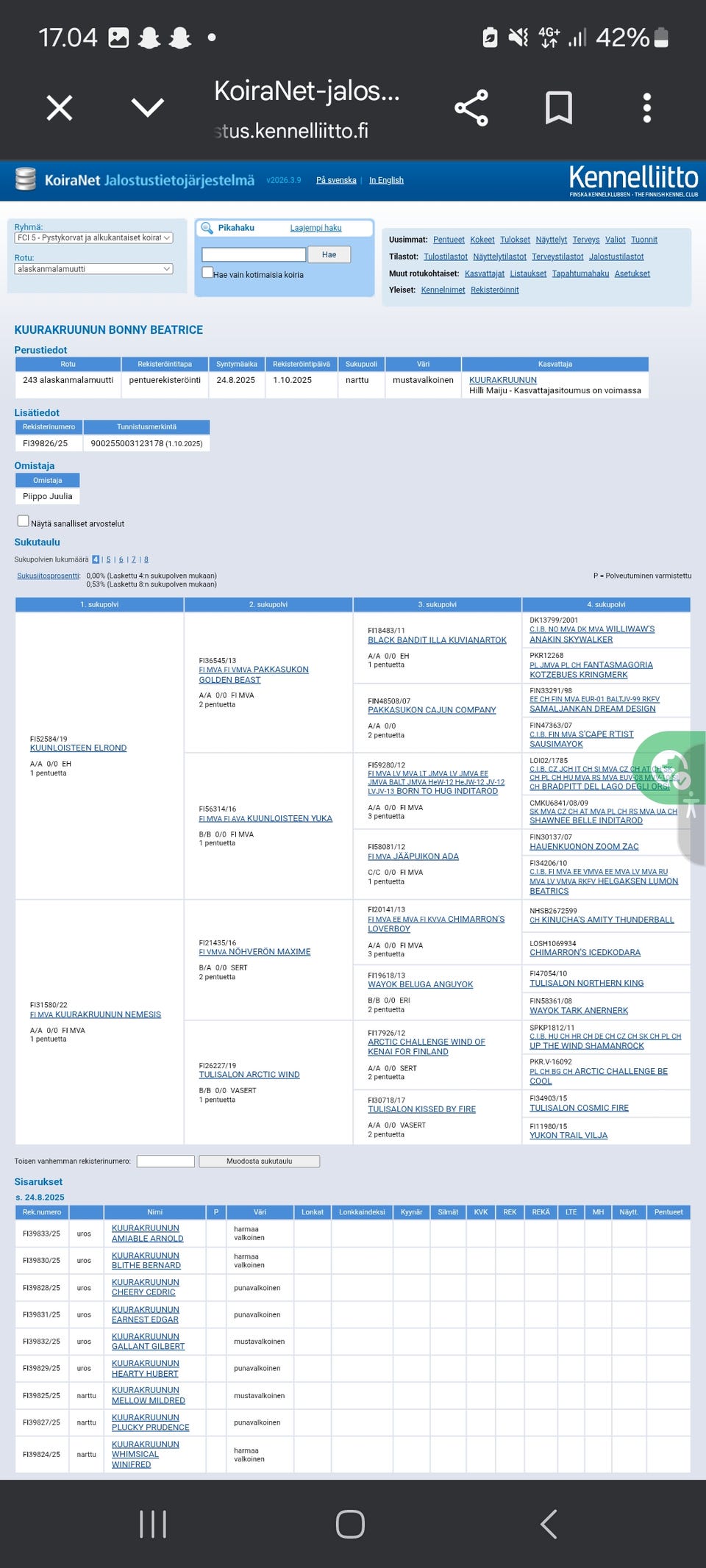Open the Ryhmä FCI 5 dropdown
706x1568 pixels.
click(93, 237)
